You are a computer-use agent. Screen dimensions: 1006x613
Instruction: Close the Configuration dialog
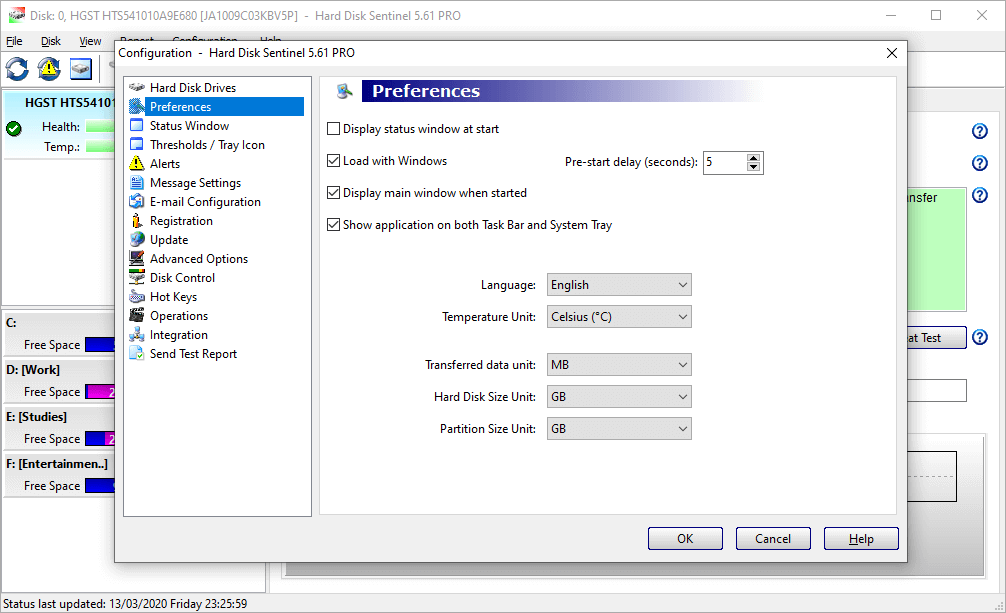892,53
